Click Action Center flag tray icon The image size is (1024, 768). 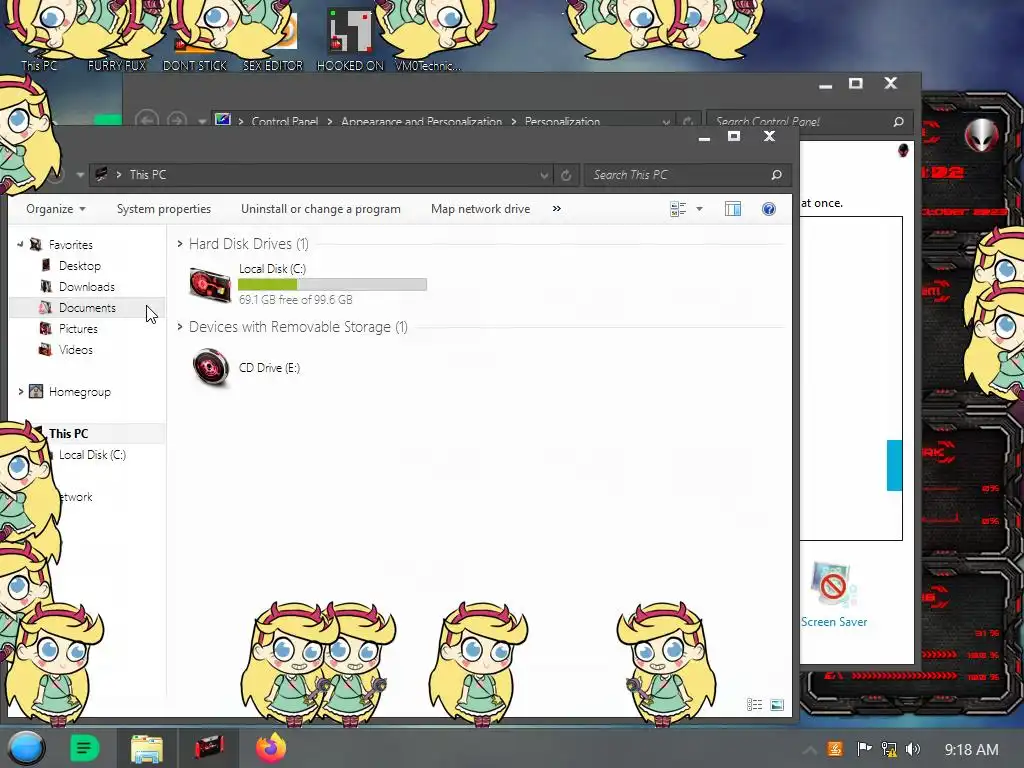tap(864, 749)
